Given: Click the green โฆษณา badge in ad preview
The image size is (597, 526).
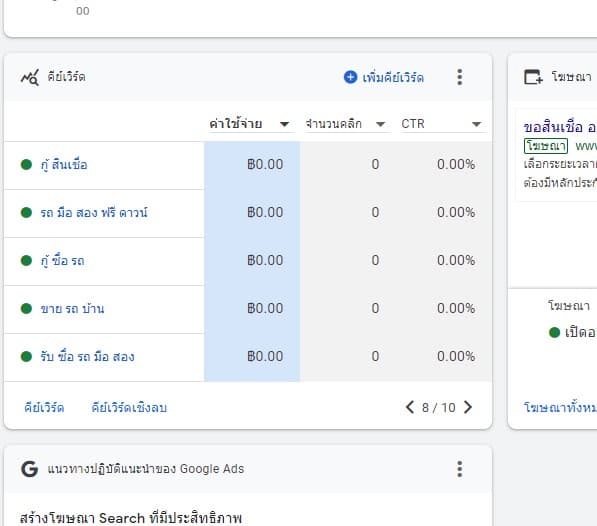Looking at the screenshot, I should click(546, 146).
